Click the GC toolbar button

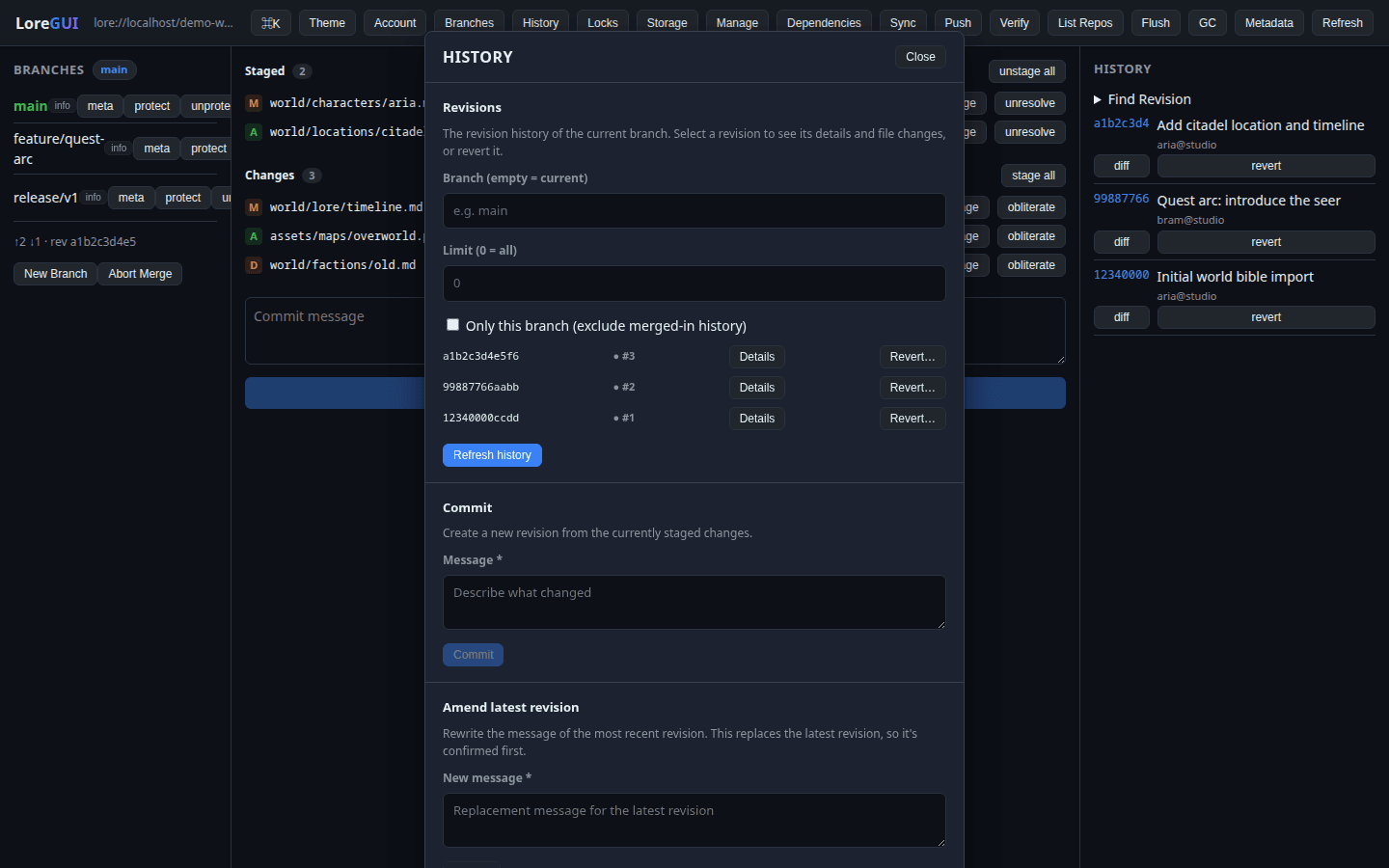pyautogui.click(x=1208, y=23)
